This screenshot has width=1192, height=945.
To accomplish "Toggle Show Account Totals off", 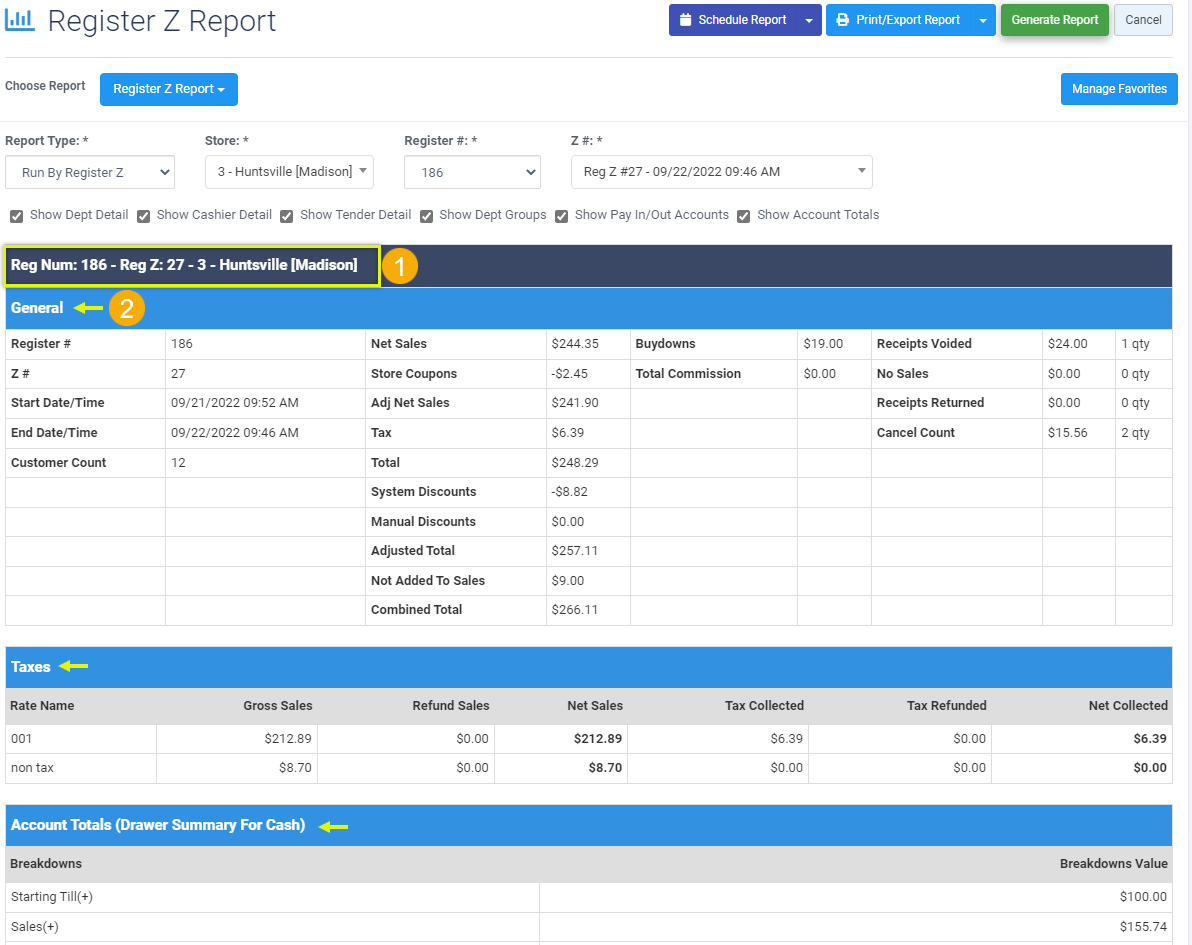I will pyautogui.click(x=743, y=216).
